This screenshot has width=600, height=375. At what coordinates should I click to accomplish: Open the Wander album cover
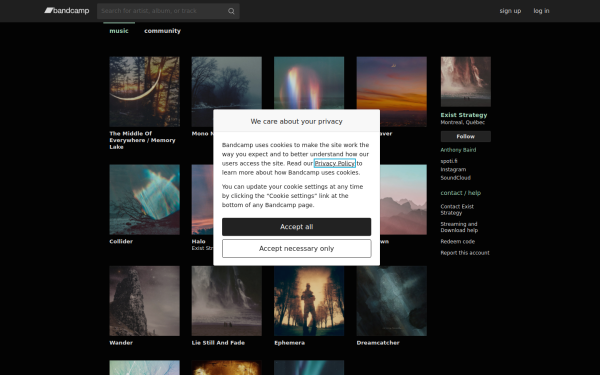click(x=145, y=301)
